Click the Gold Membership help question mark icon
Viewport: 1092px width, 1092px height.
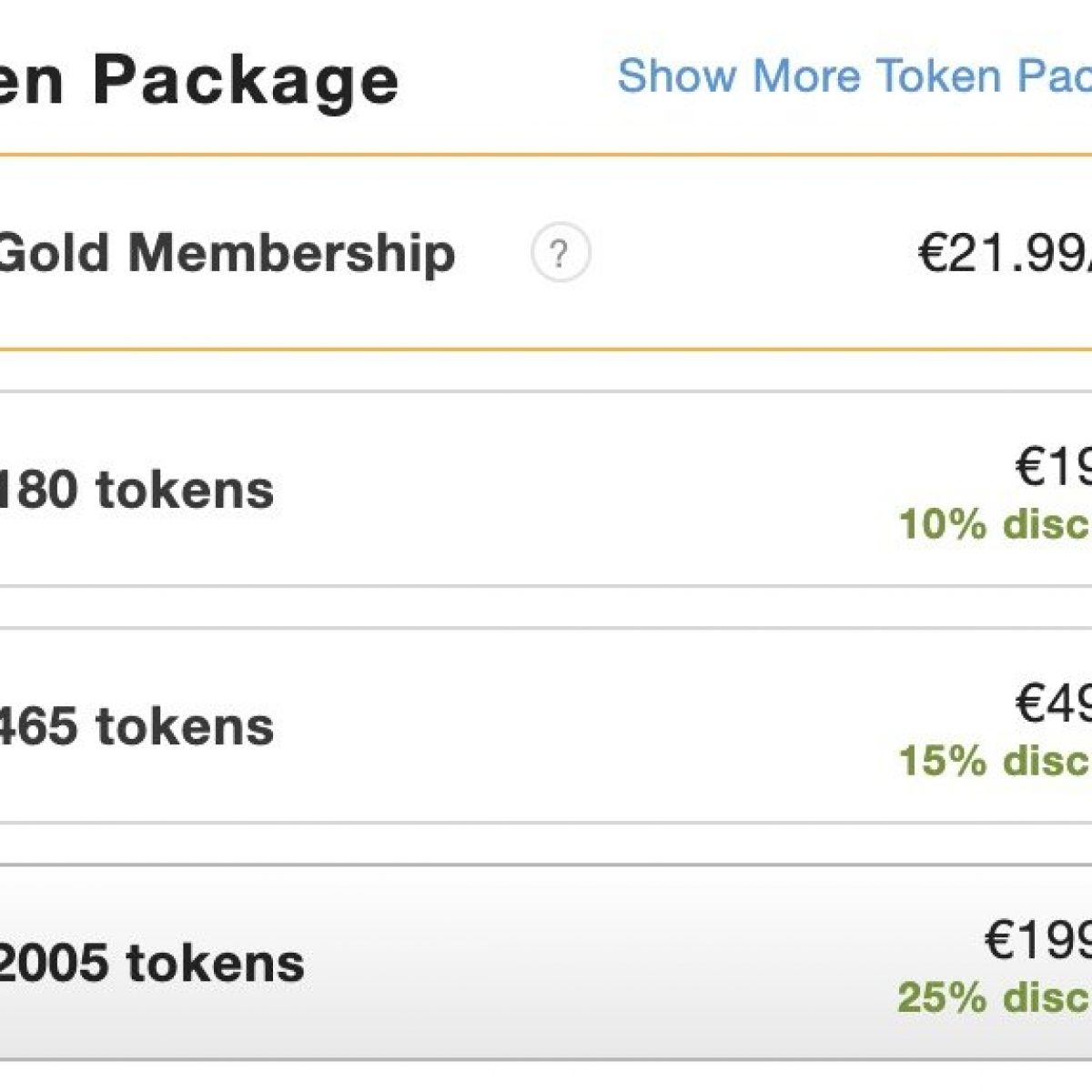[561, 253]
